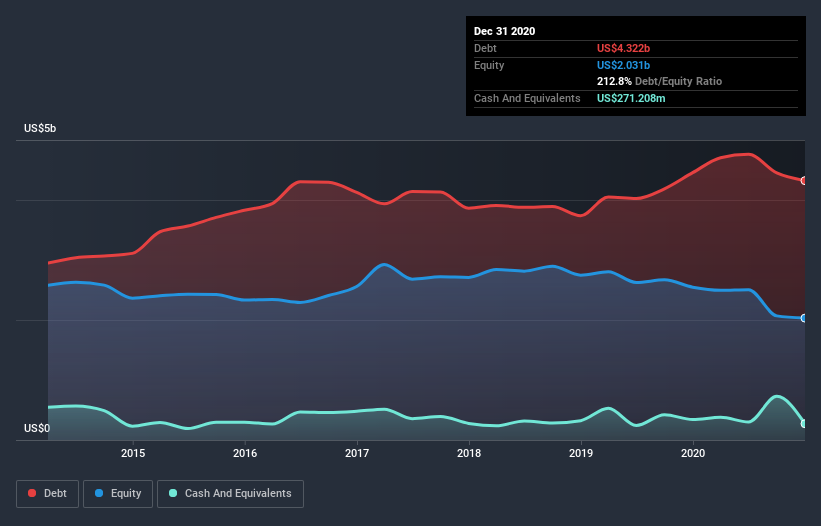
Task: Click the US$5b axis label
Action: coord(40,128)
